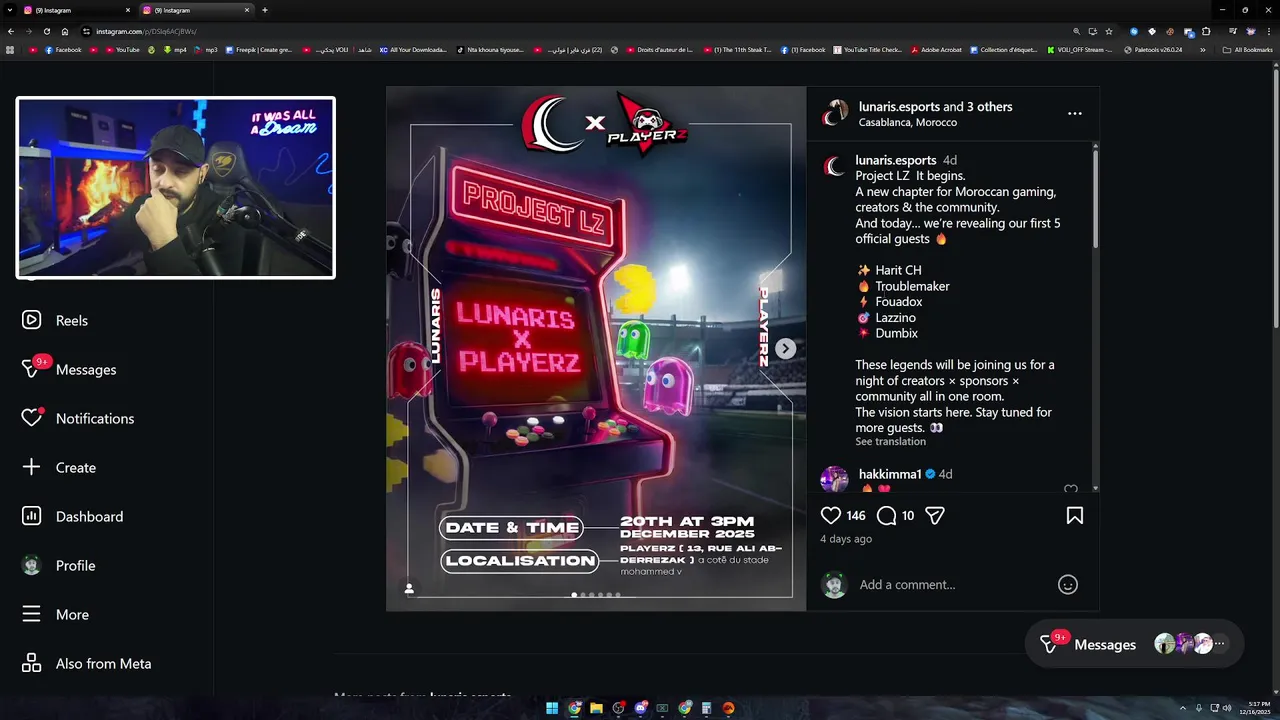Open lunaris.esports profile from post header
The image size is (1280, 720).
(x=899, y=107)
